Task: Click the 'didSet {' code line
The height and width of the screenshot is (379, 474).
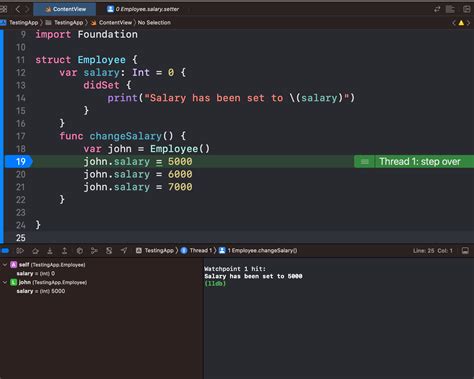Action: pyautogui.click(x=107, y=85)
